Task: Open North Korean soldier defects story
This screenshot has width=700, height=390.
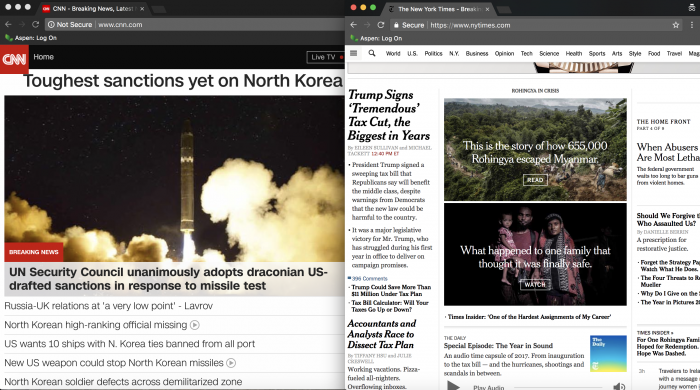Action: coord(123,382)
